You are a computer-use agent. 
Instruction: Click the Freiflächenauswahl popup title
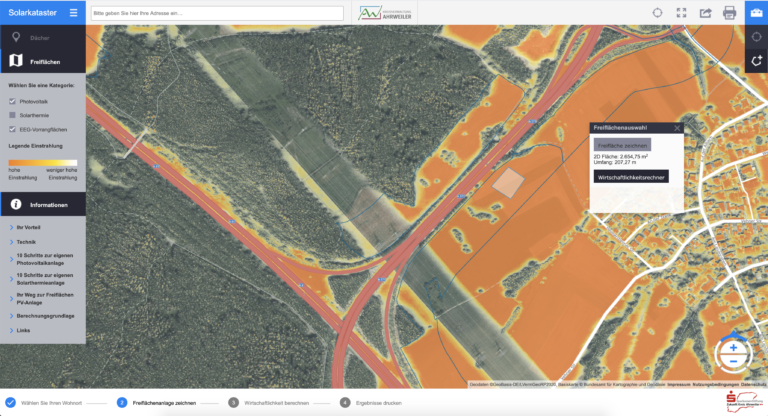(x=620, y=128)
